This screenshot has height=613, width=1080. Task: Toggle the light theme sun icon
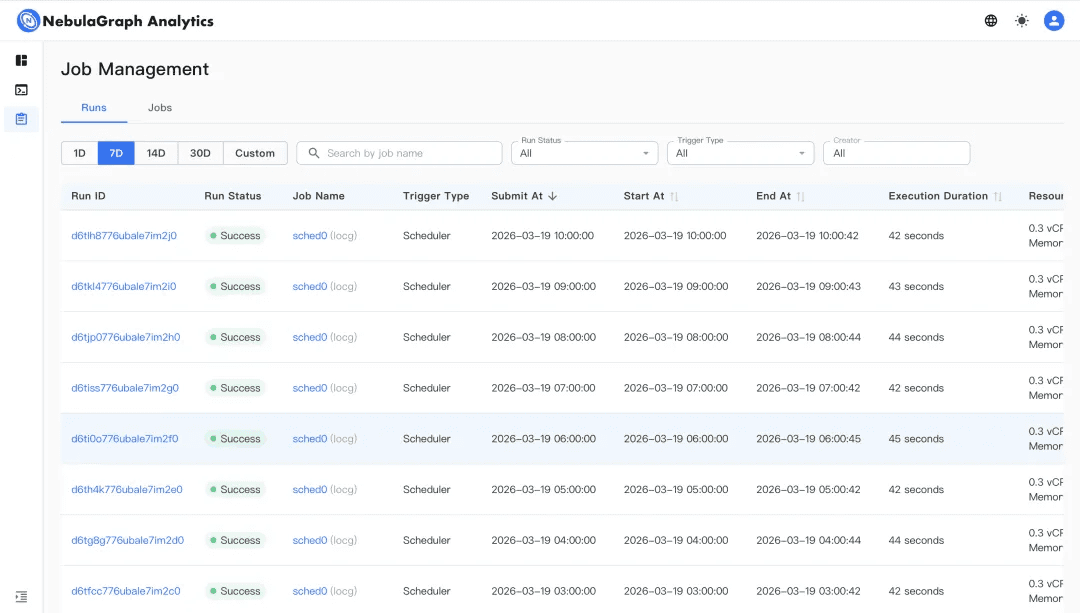(x=1021, y=21)
